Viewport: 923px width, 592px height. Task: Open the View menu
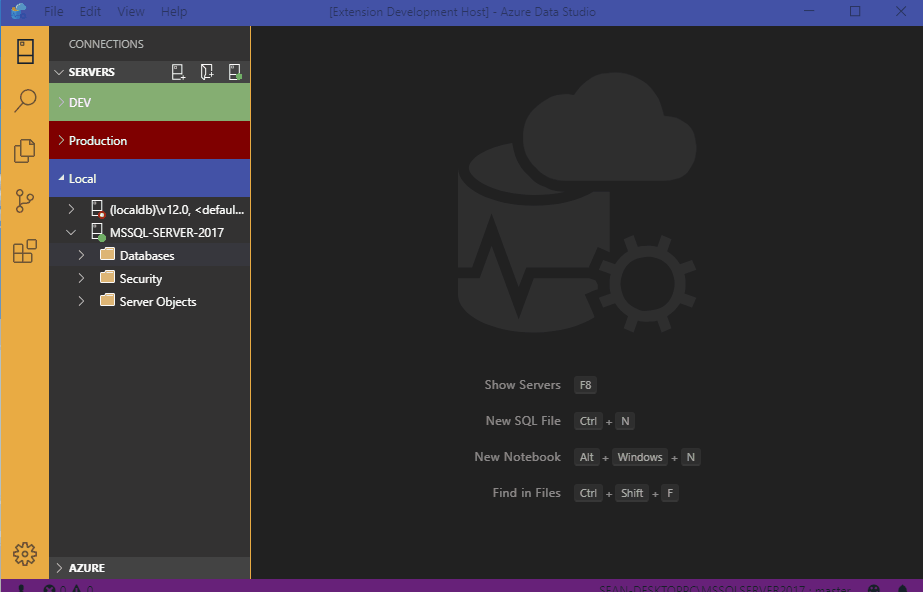coord(131,11)
